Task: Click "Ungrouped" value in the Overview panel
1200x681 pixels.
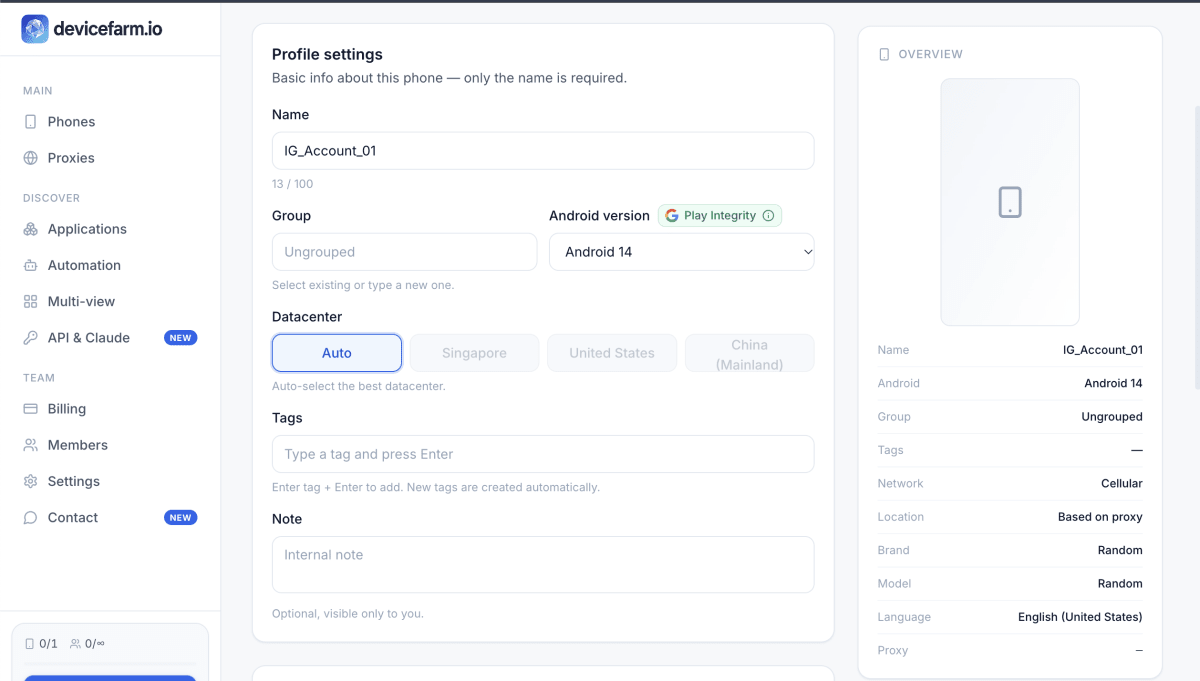Action: pyautogui.click(x=1112, y=417)
